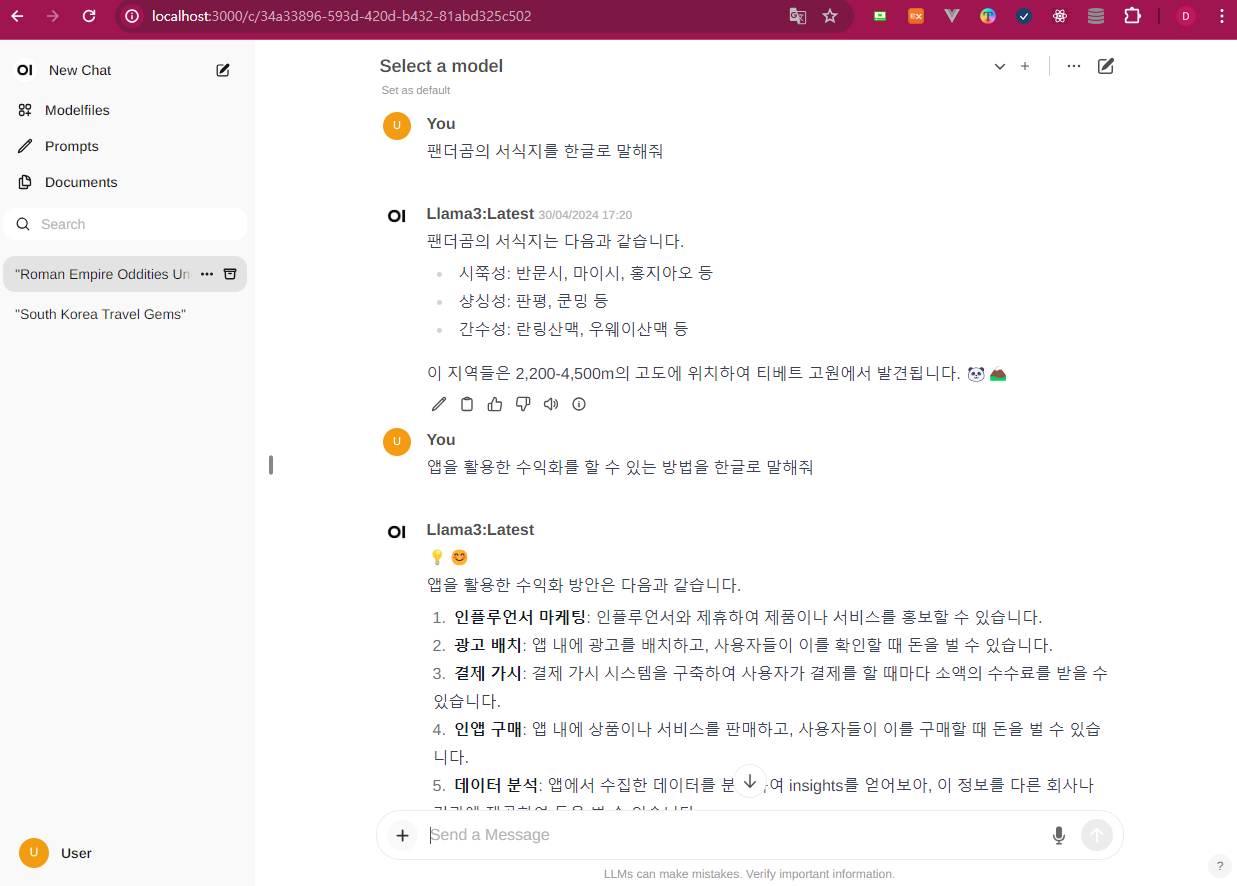1237x886 pixels.
Task: Open Chrome three-dot menu
Action: coord(1221,16)
